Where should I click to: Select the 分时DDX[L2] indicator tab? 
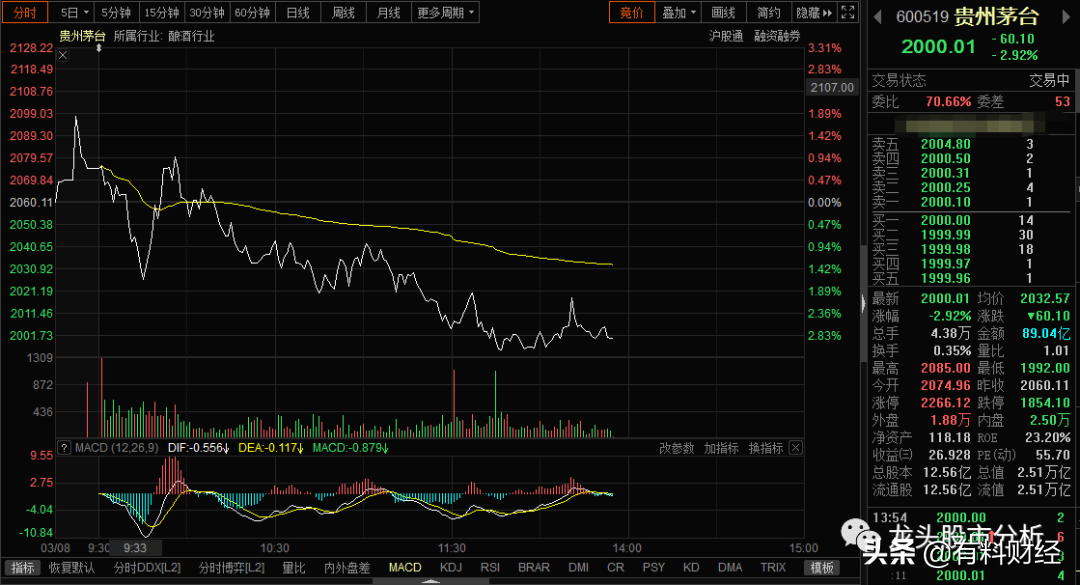click(x=147, y=568)
